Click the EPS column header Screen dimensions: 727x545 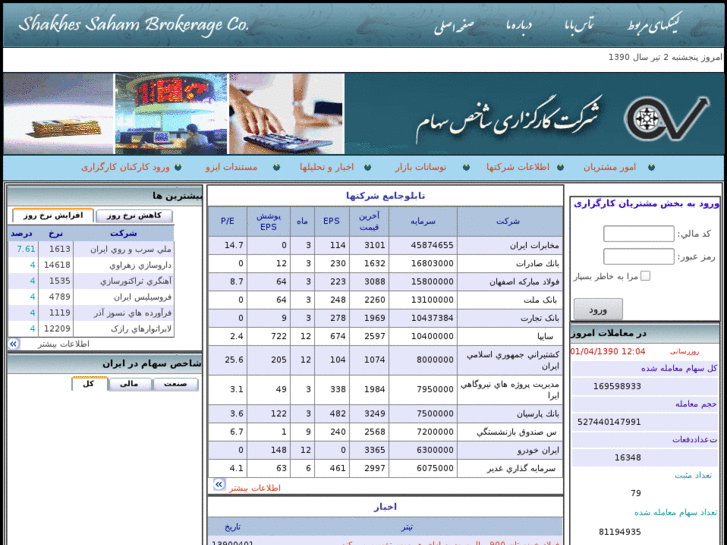pyautogui.click(x=331, y=221)
